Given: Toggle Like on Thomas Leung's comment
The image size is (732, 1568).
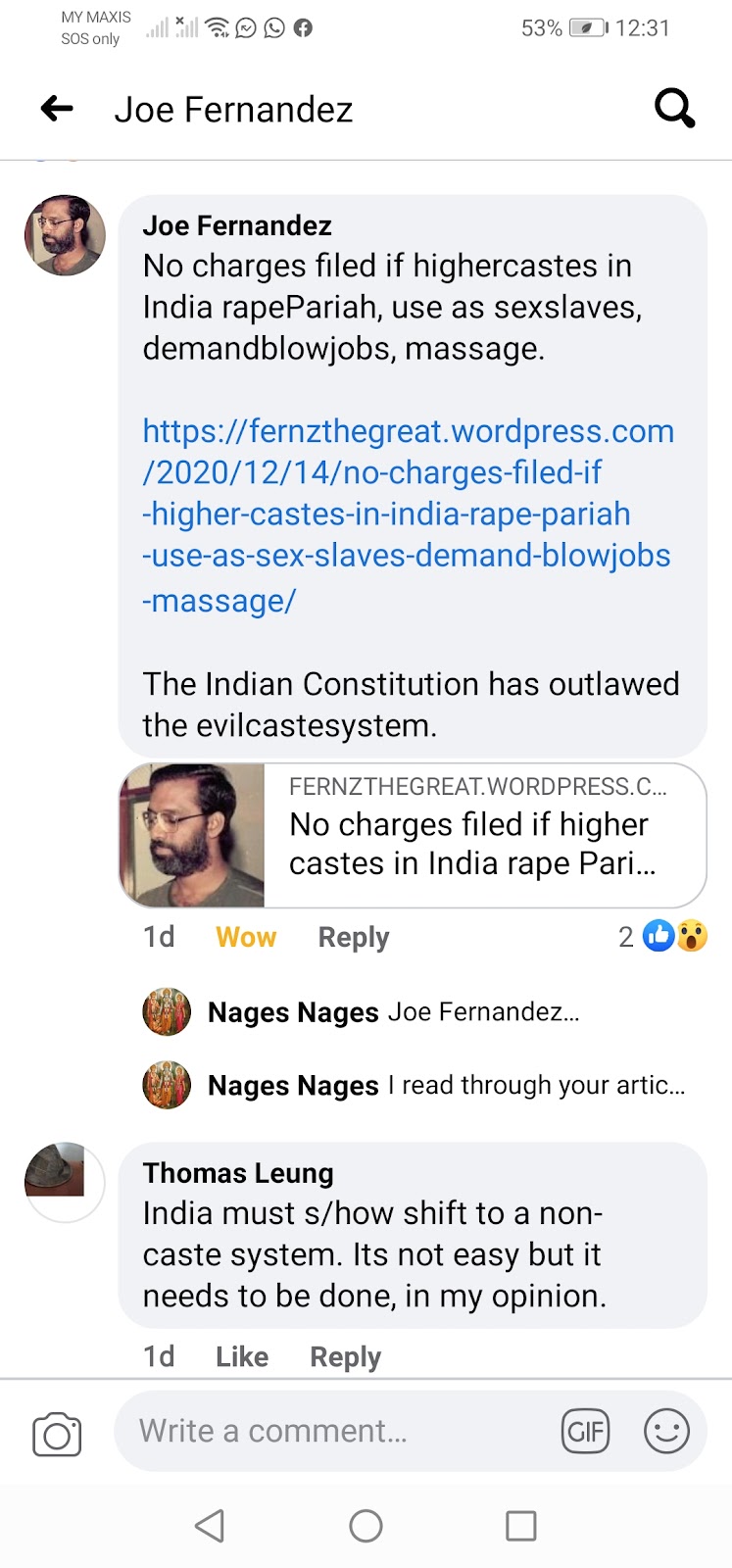Looking at the screenshot, I should 242,1356.
